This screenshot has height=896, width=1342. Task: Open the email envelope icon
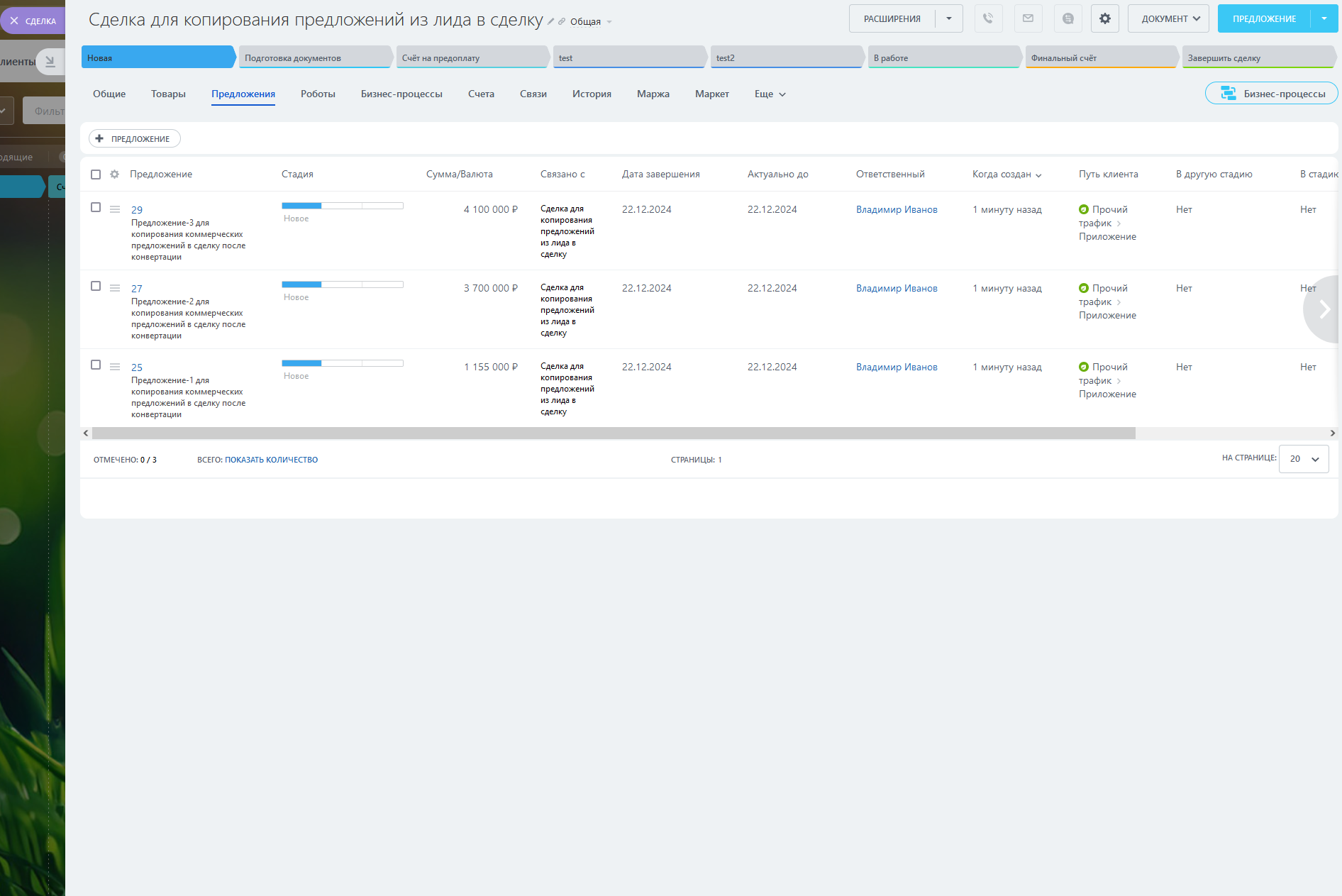(x=1028, y=18)
